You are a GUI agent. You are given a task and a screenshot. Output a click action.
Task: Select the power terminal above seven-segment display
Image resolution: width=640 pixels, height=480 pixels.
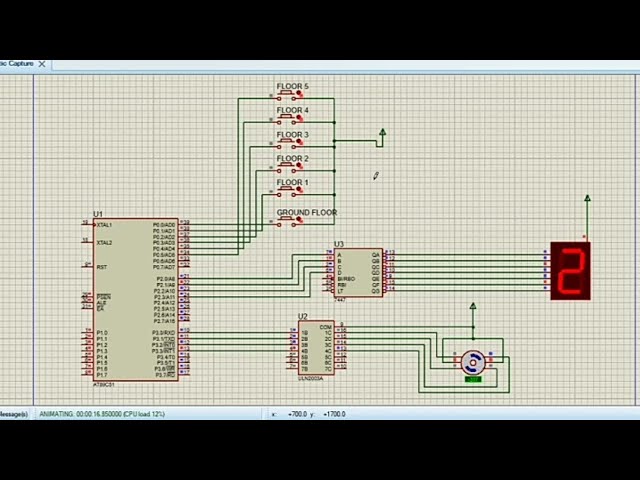coord(587,199)
